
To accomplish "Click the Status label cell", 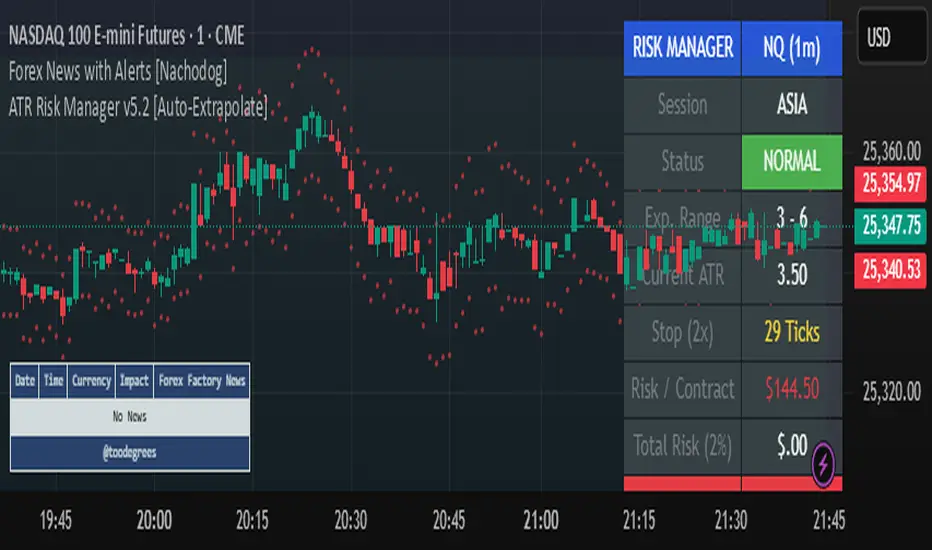I will coord(682,162).
